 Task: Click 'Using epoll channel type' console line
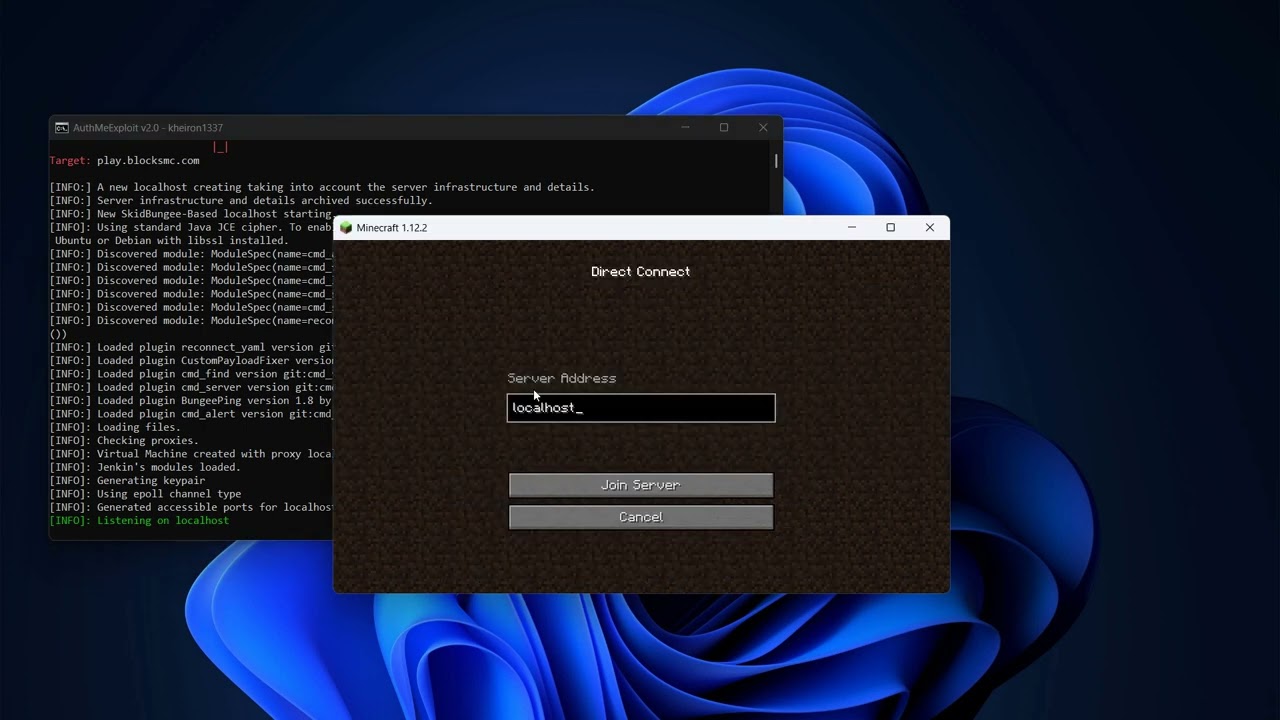(145, 494)
